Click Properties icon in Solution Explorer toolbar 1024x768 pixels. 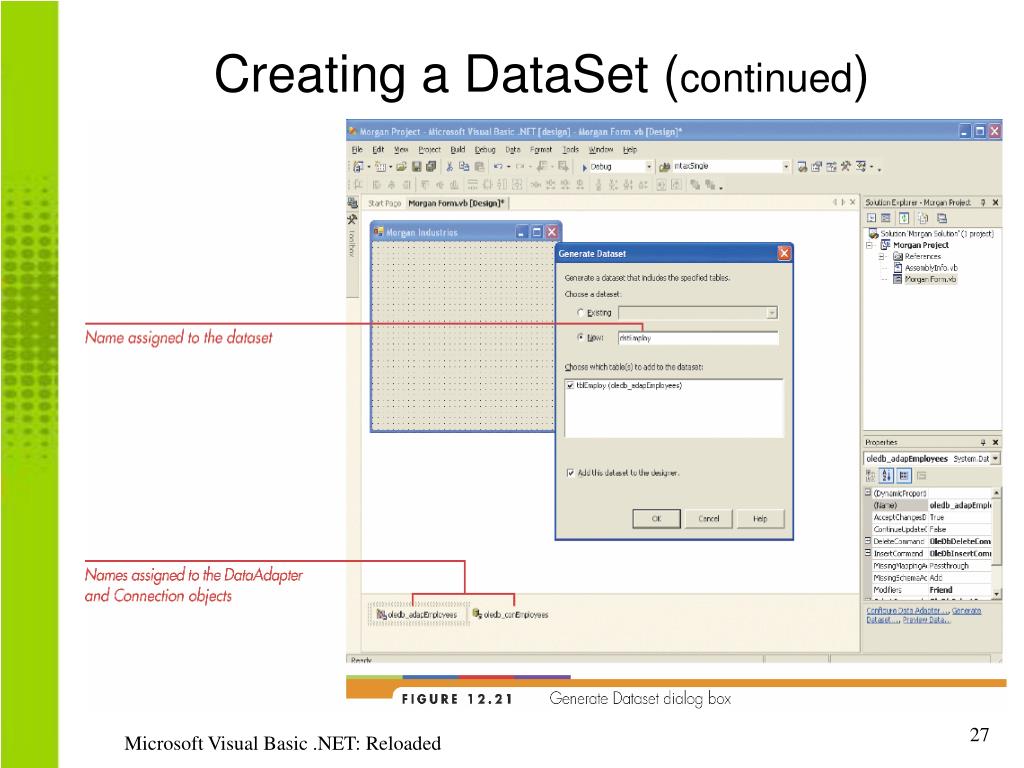click(942, 218)
